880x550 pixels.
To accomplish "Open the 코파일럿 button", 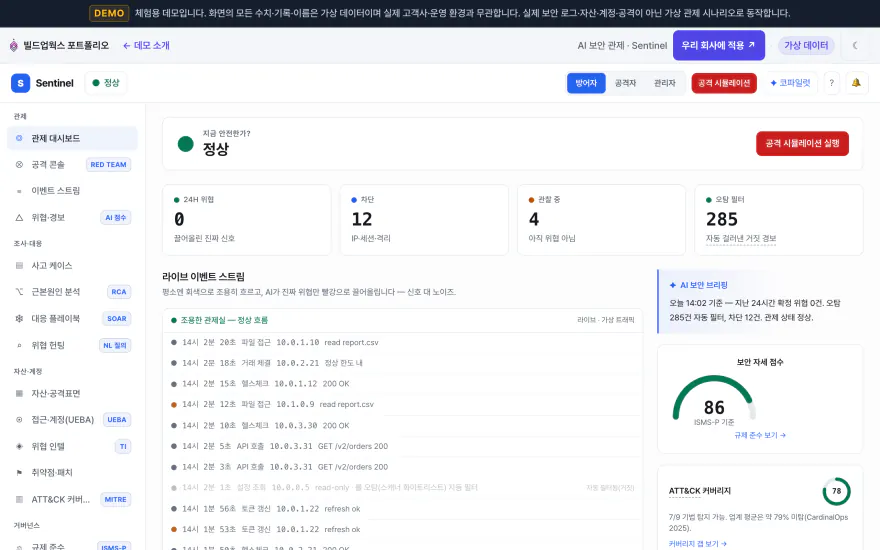I will [x=790, y=83].
